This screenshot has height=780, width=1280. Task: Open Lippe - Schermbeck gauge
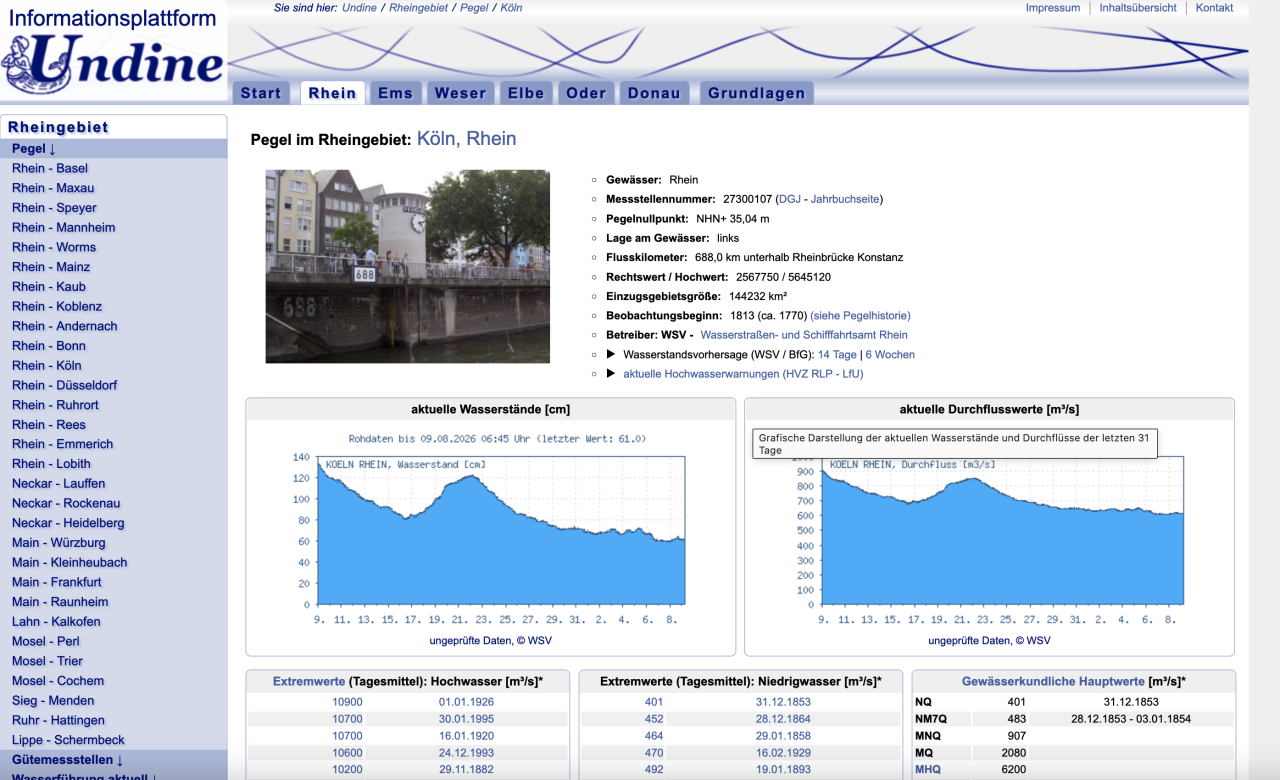(68, 739)
